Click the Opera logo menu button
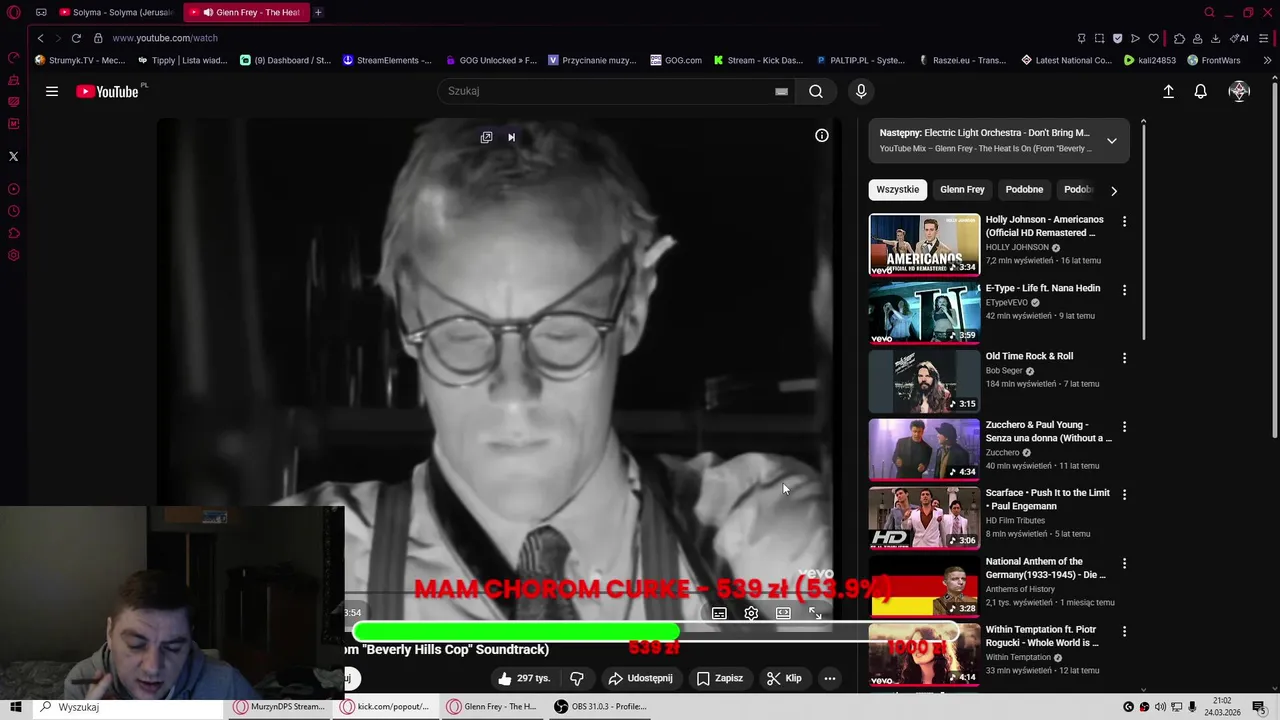The height and width of the screenshot is (720, 1280). click(13, 12)
